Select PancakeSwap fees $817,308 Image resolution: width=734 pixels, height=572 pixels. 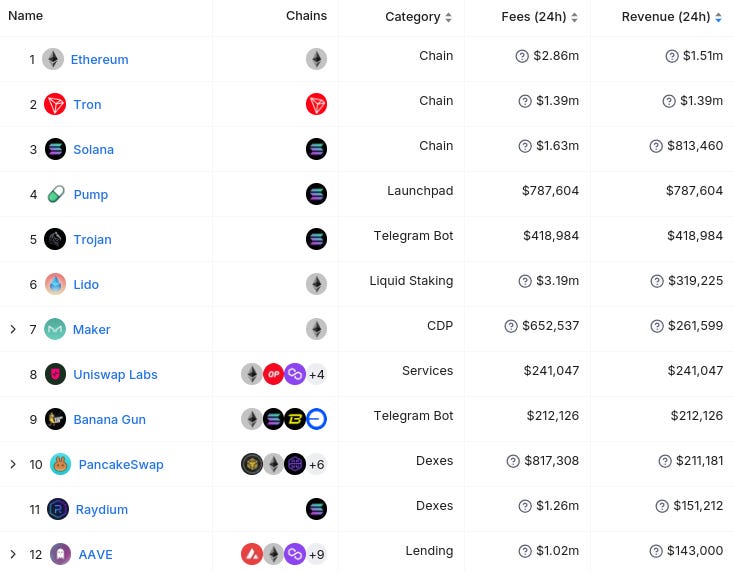pyautogui.click(x=551, y=461)
